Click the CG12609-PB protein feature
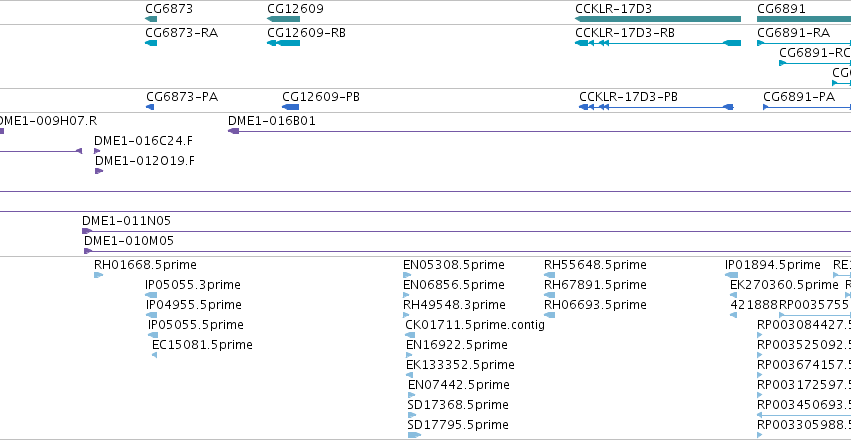 pyautogui.click(x=290, y=107)
